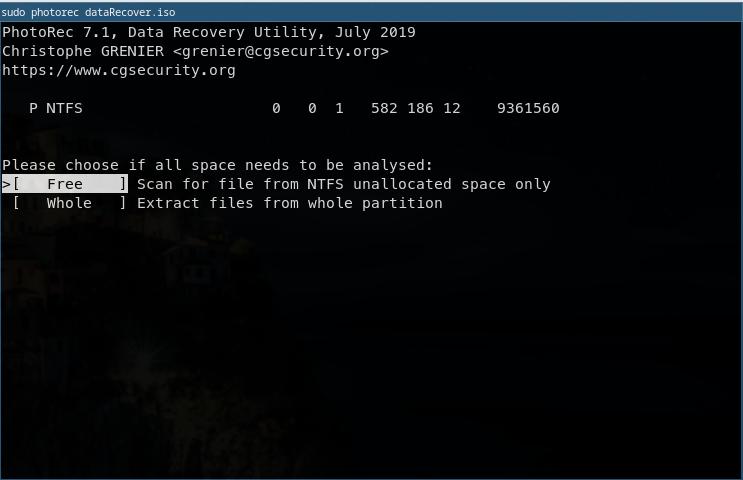
Task: Click the Christophe GRENIER author name
Action: 83,51
